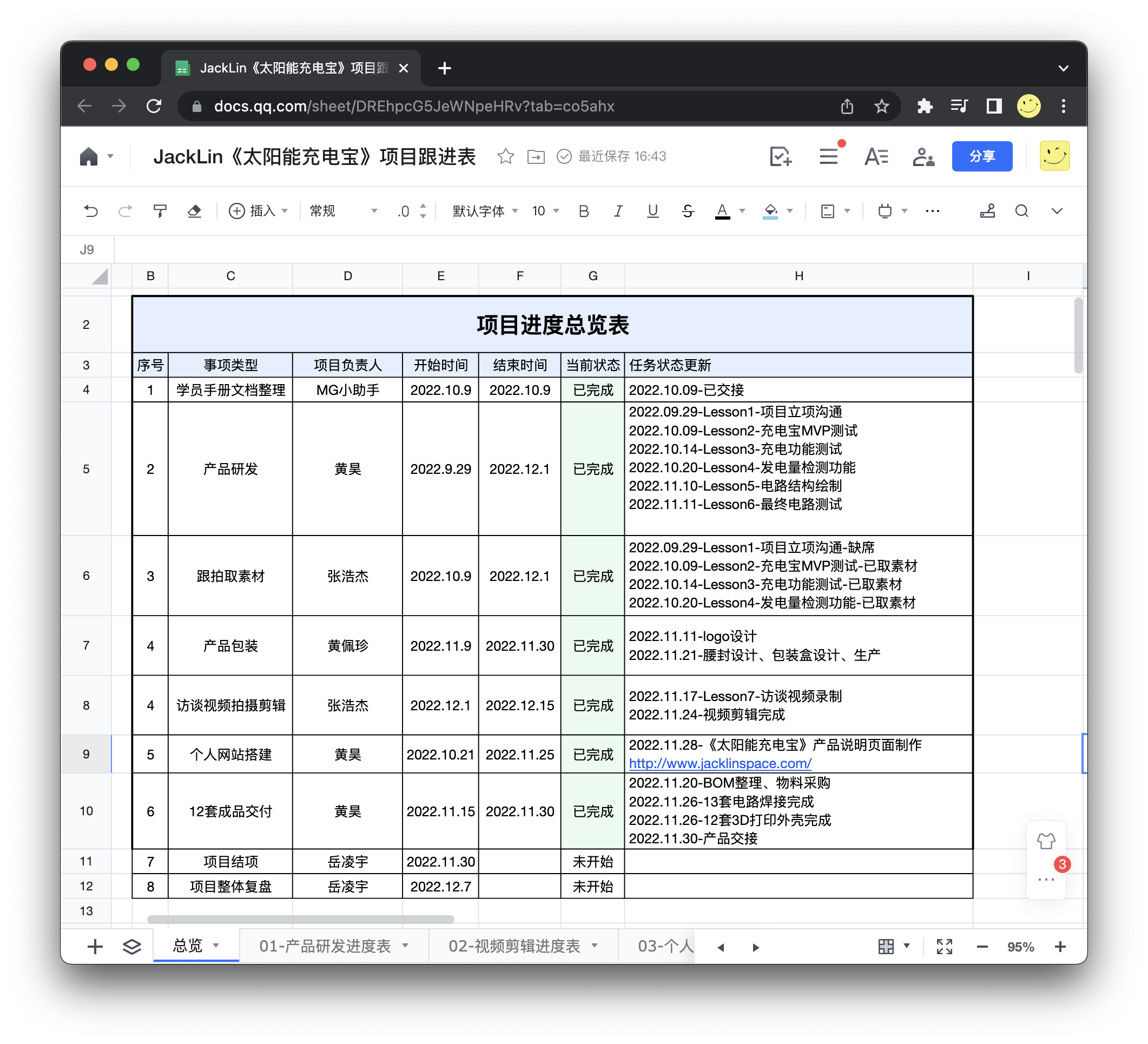Click the stamp tool icon in toolbar
This screenshot has height=1044, width=1148.
click(x=987, y=211)
